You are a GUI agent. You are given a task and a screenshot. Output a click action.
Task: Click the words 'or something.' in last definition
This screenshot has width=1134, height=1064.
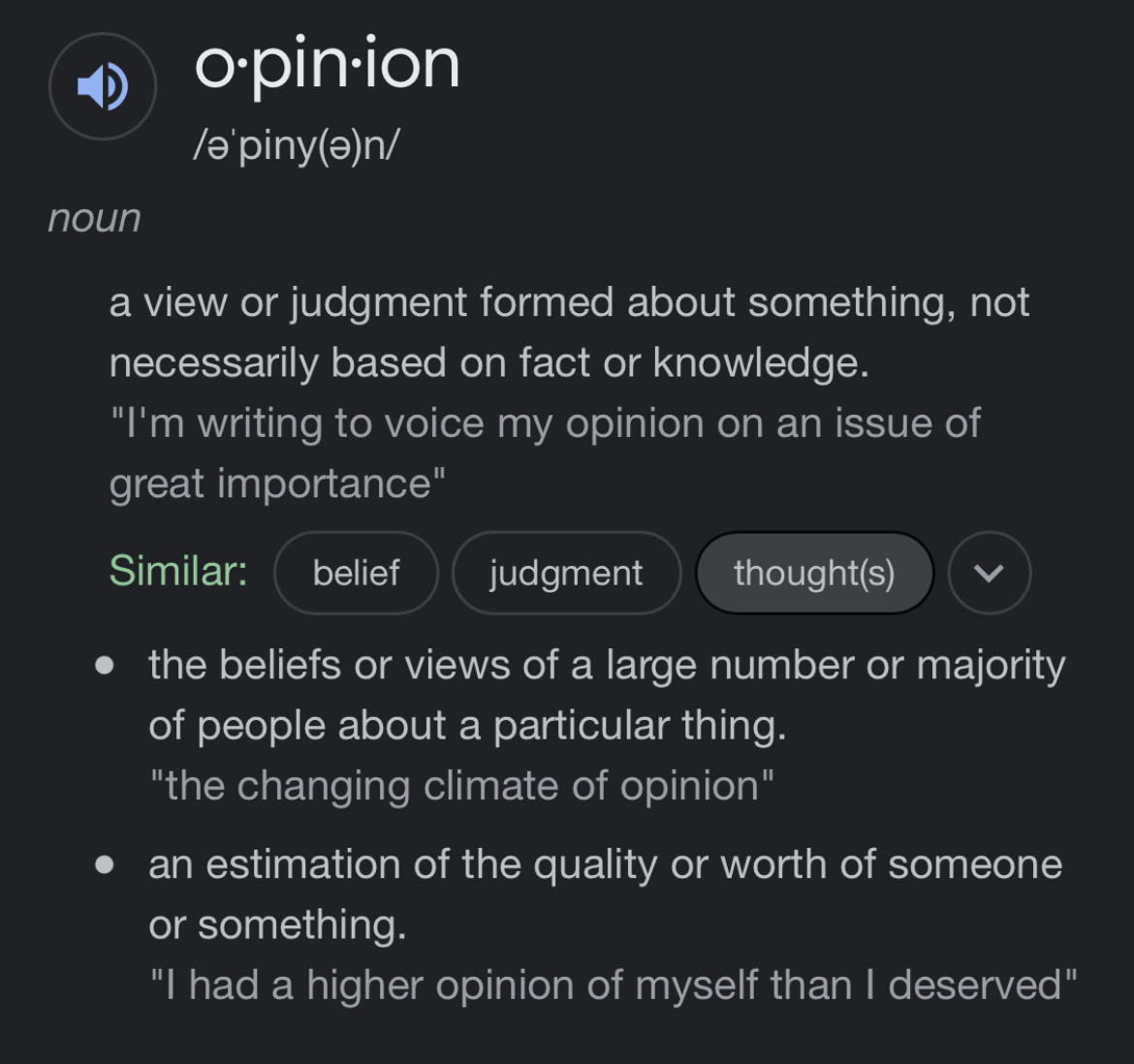pyautogui.click(x=277, y=925)
